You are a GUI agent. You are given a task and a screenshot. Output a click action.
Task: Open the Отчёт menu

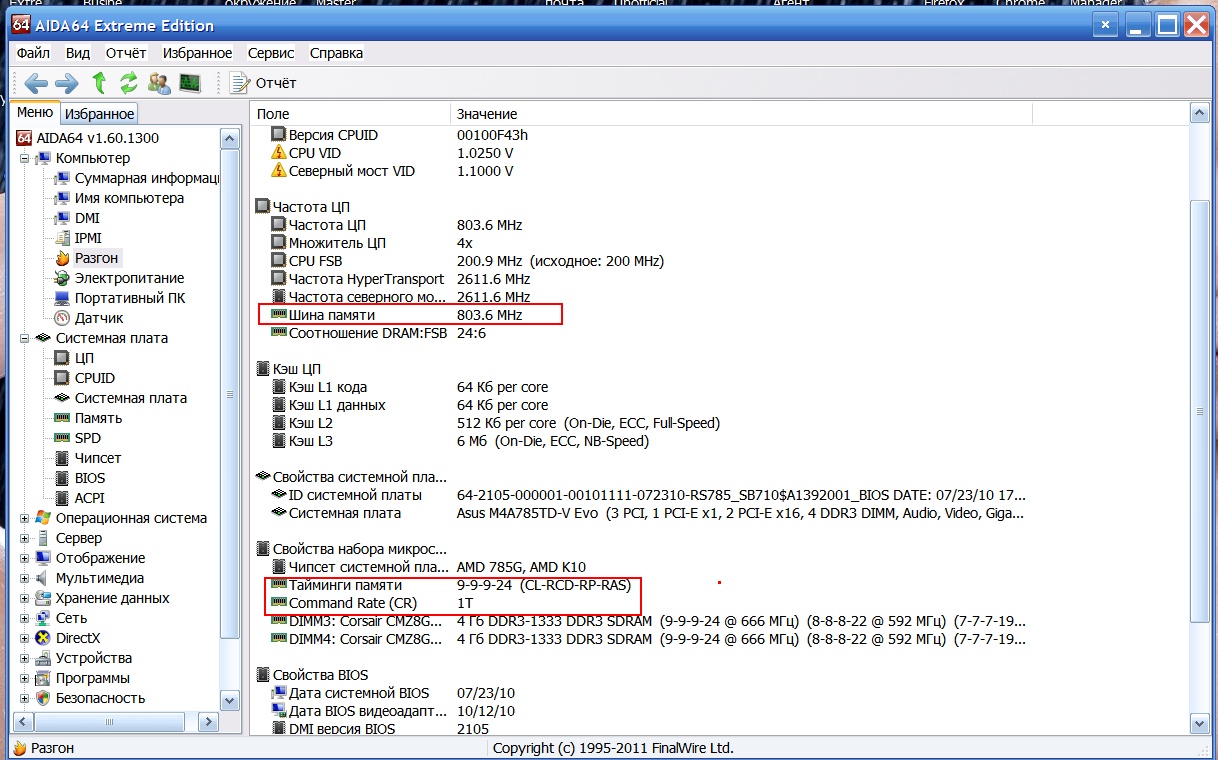tap(126, 53)
